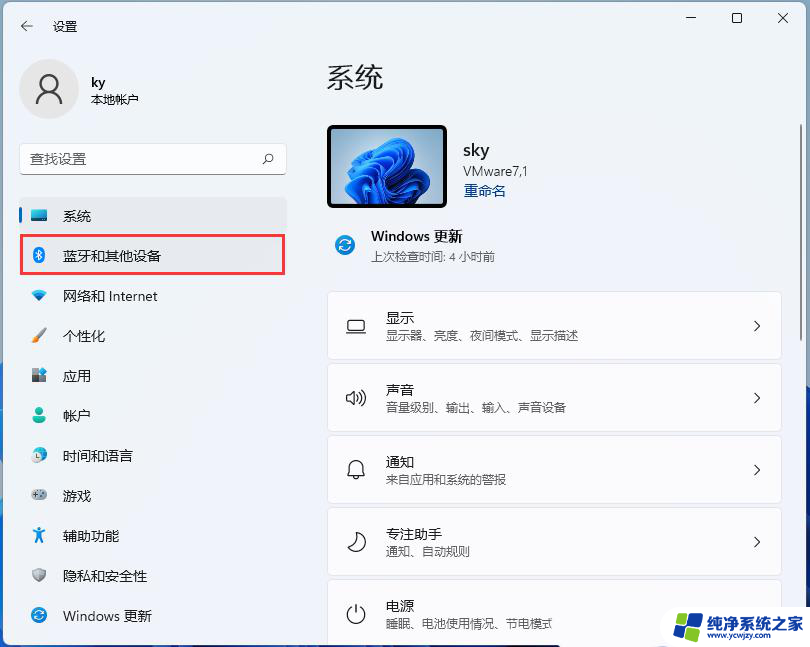Screen dimensions: 810x647
Task: Open 游戏 settings
Action: click(x=152, y=496)
